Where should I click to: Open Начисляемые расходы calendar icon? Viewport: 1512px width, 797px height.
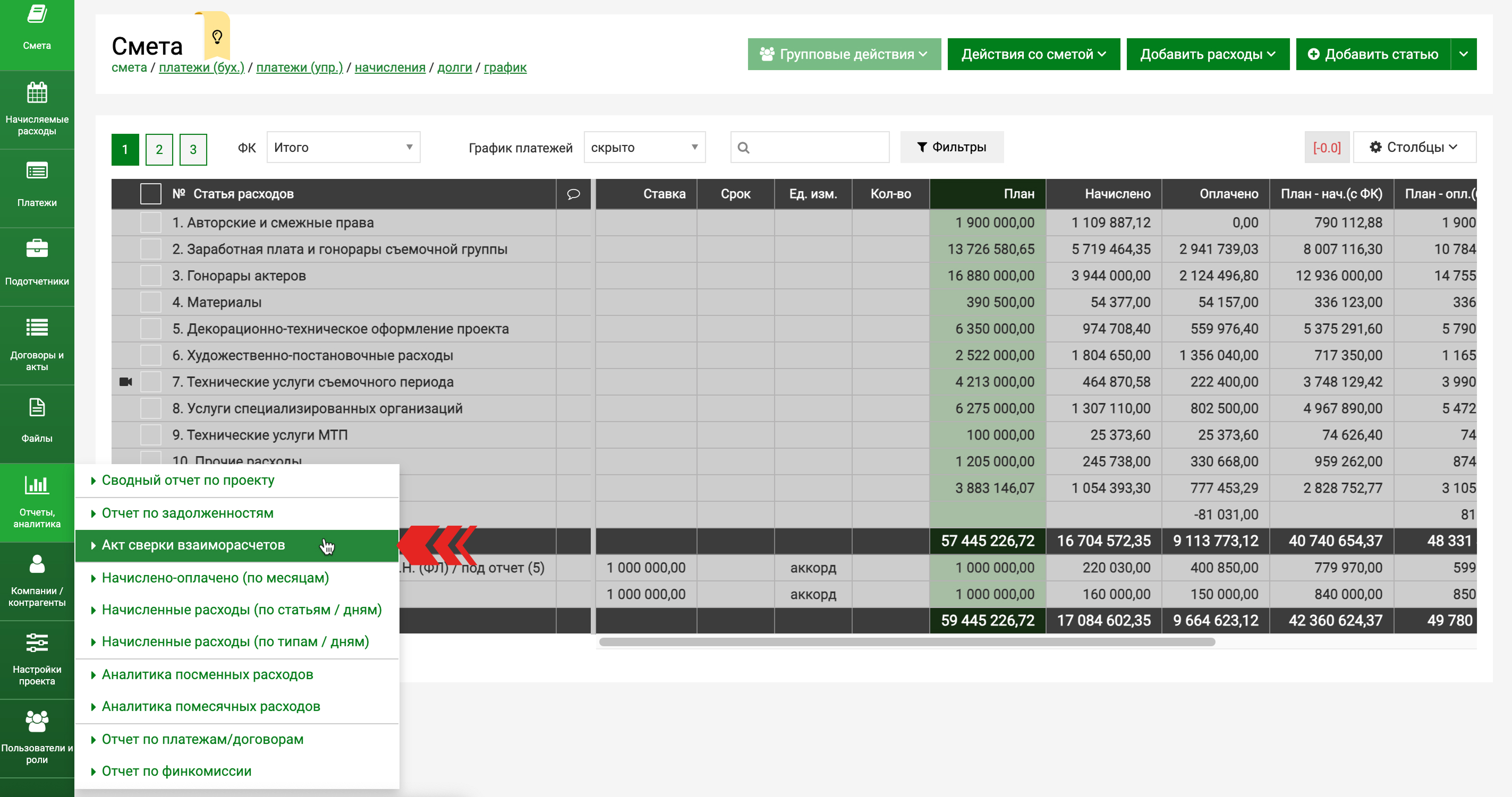tap(36, 93)
